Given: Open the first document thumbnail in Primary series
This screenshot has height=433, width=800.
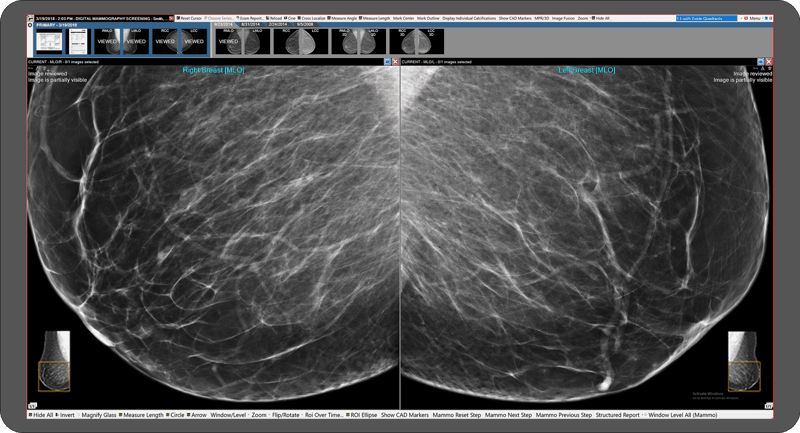Looking at the screenshot, I should click(49, 41).
